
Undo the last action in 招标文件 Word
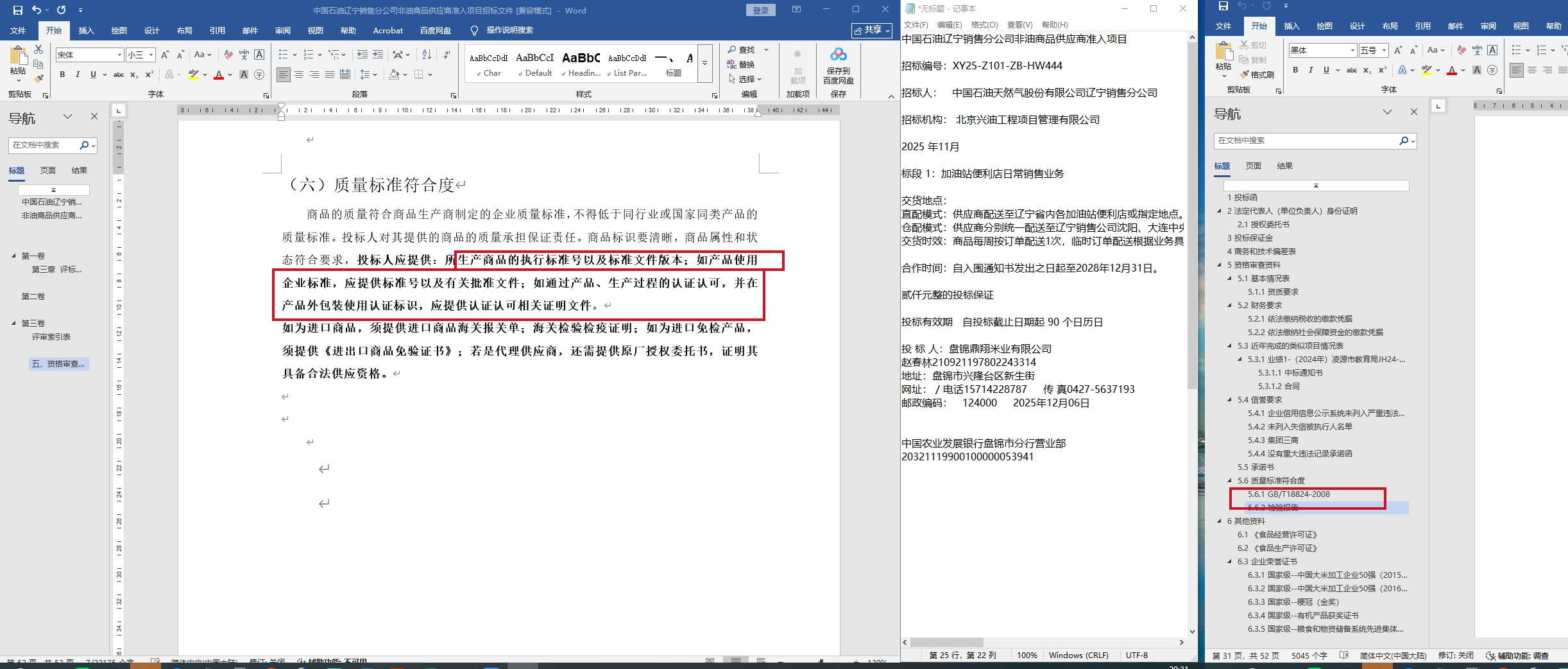click(x=37, y=10)
